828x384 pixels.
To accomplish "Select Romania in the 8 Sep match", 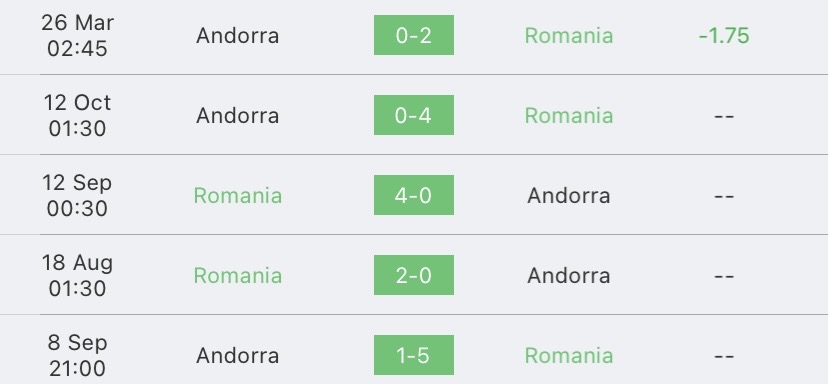I will click(569, 355).
